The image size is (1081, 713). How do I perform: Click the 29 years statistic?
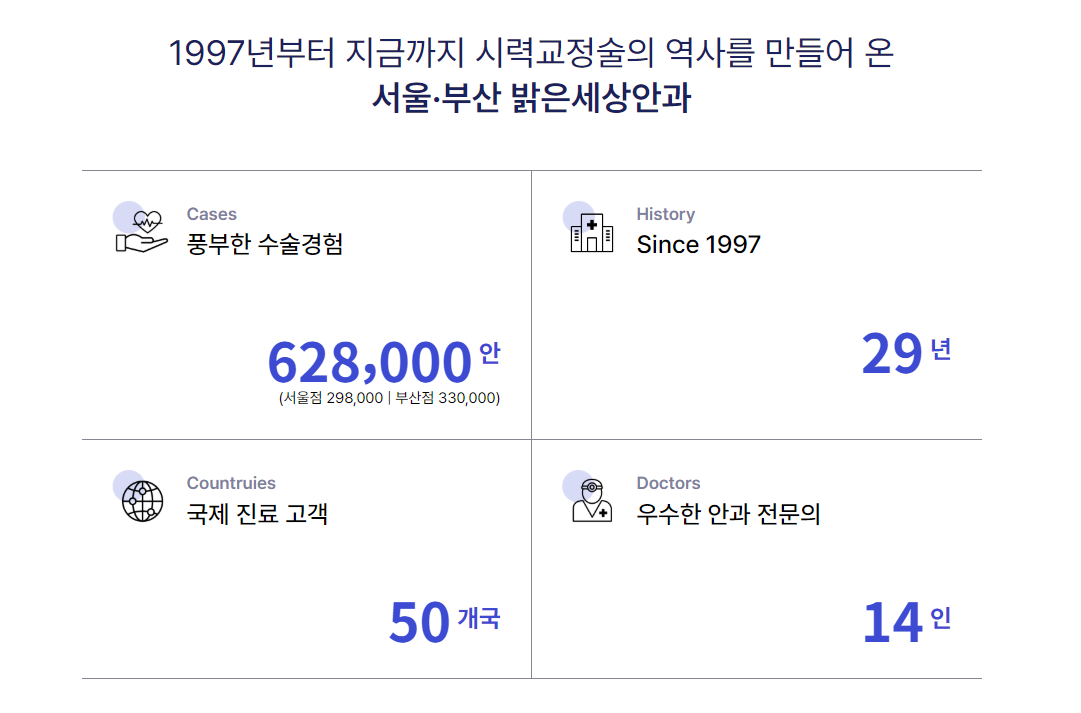pos(891,354)
